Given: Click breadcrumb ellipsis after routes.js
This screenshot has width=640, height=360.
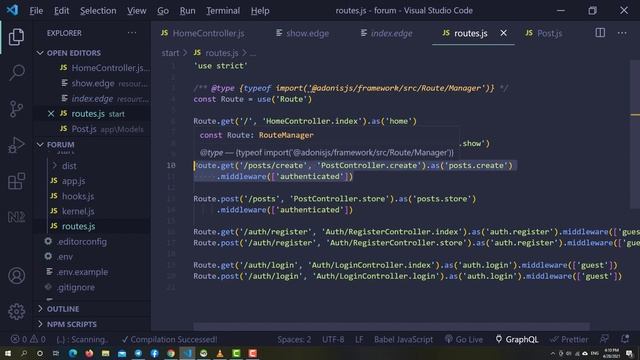Looking at the screenshot, I should [253, 53].
